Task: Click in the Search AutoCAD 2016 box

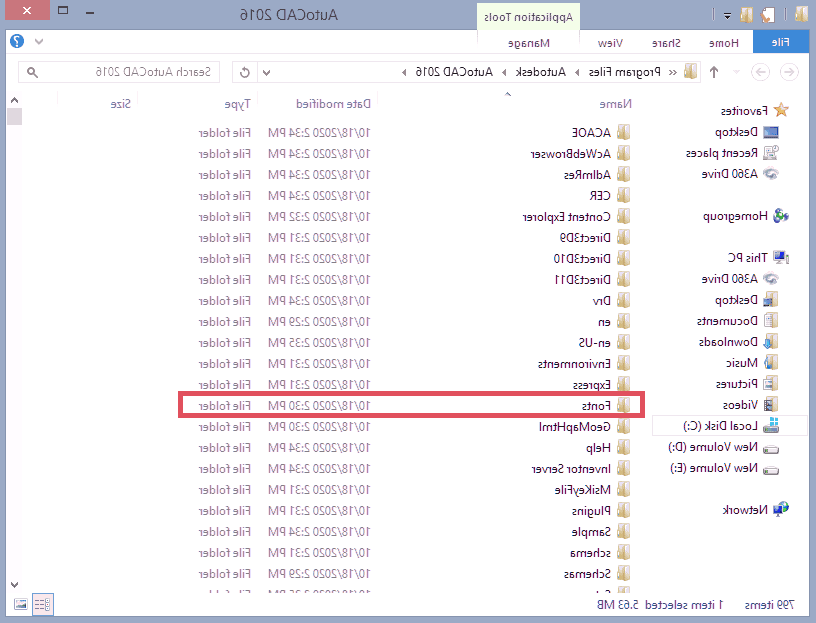Action: point(119,72)
